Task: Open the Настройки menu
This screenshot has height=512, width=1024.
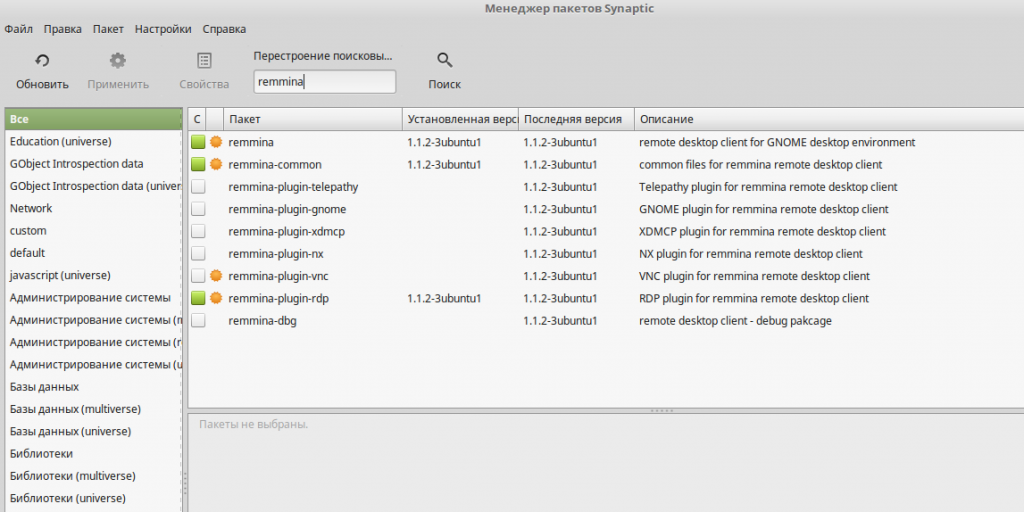Action: coord(163,29)
